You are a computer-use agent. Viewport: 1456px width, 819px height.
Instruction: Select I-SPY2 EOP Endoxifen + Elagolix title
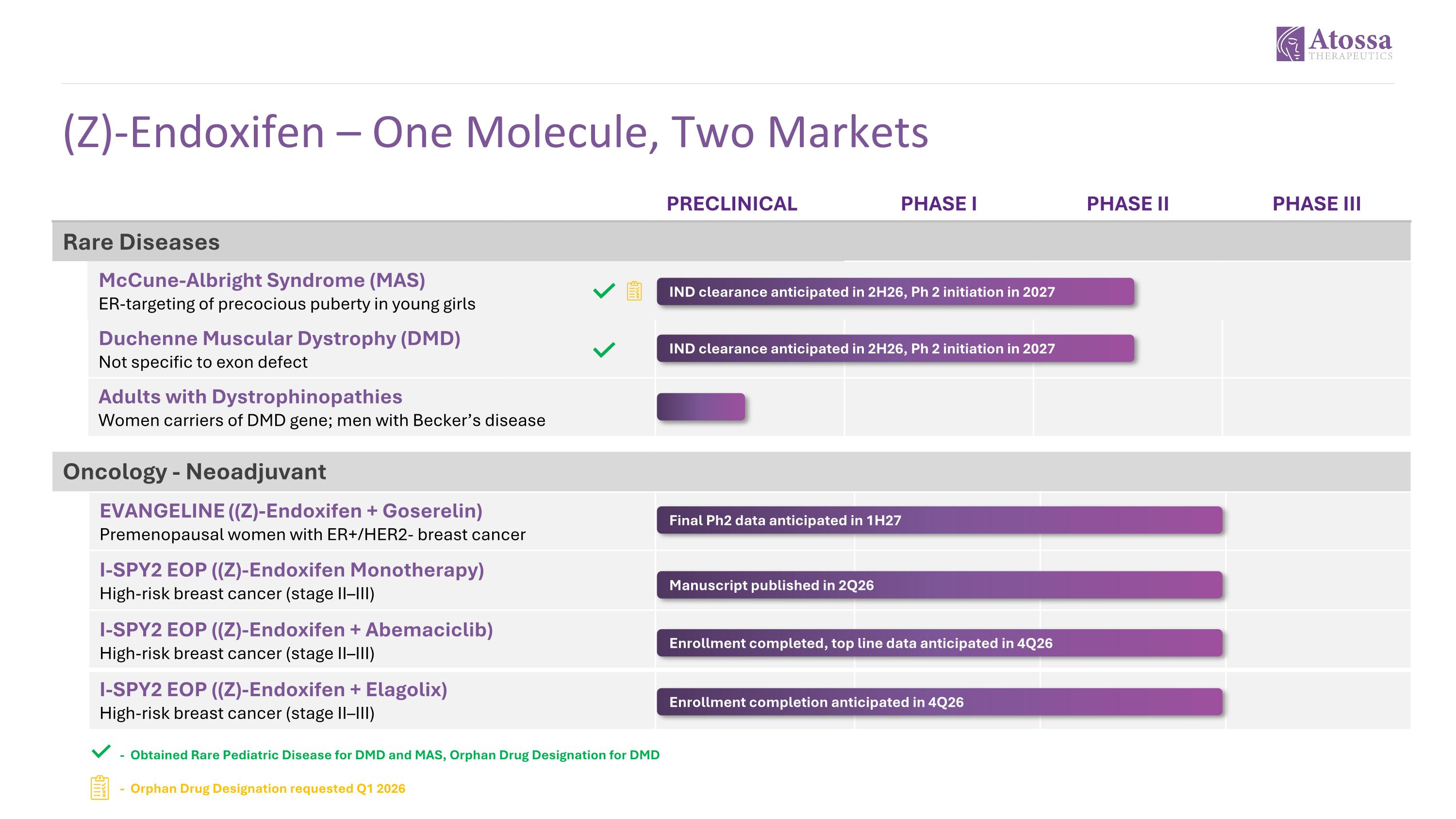point(273,689)
